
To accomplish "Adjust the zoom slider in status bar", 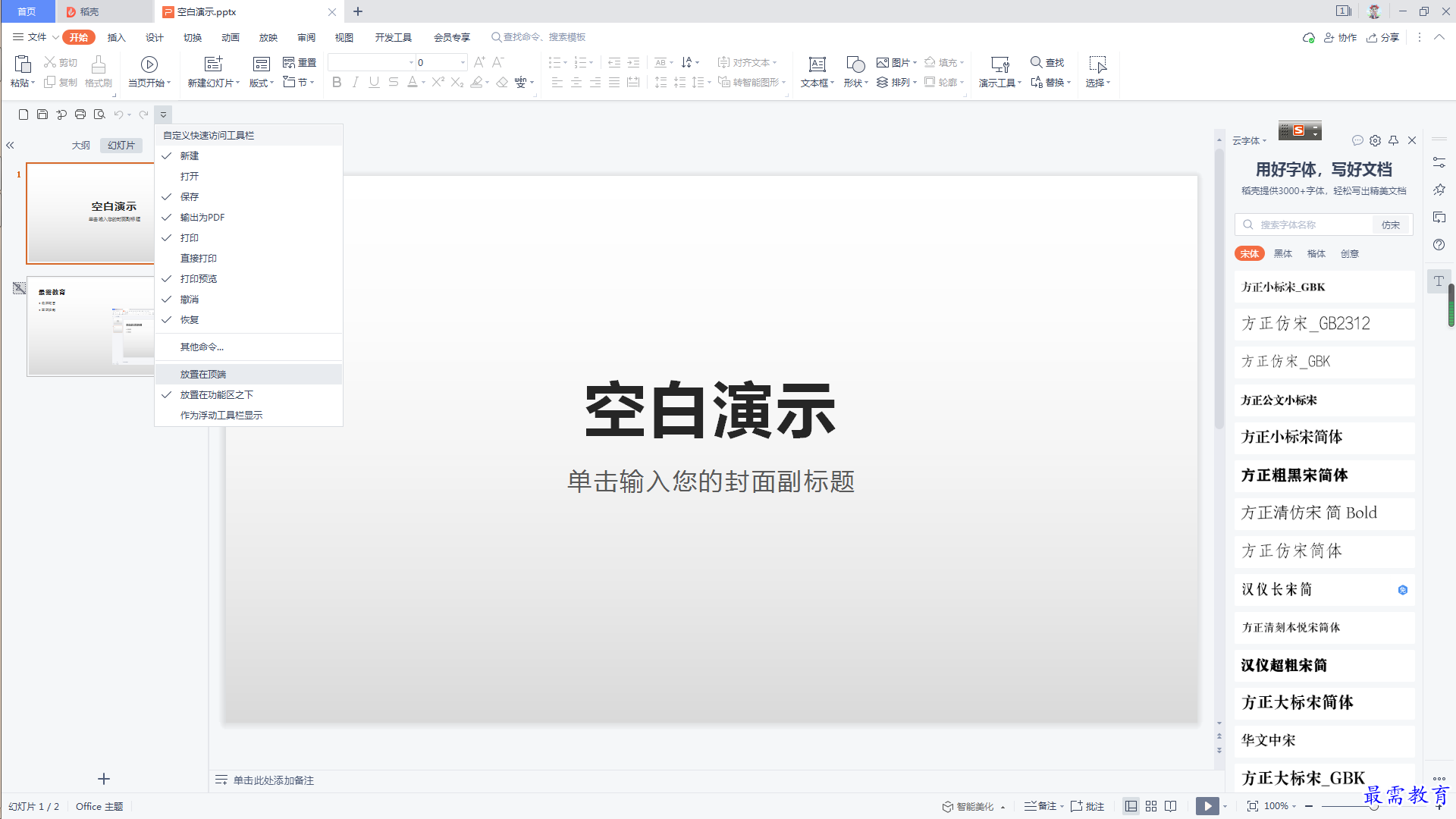I will coord(1373,806).
